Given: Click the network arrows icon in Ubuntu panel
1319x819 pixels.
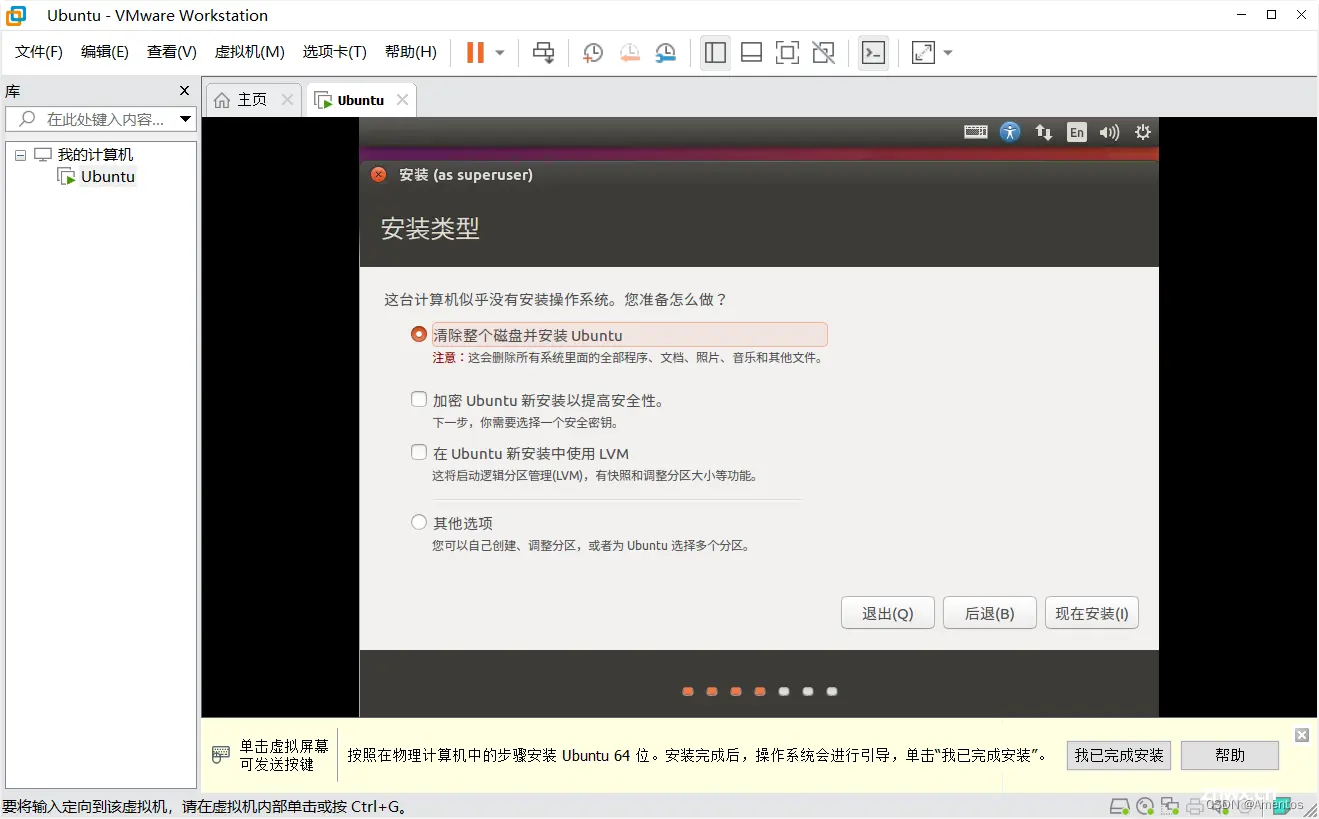Looking at the screenshot, I should (1044, 131).
